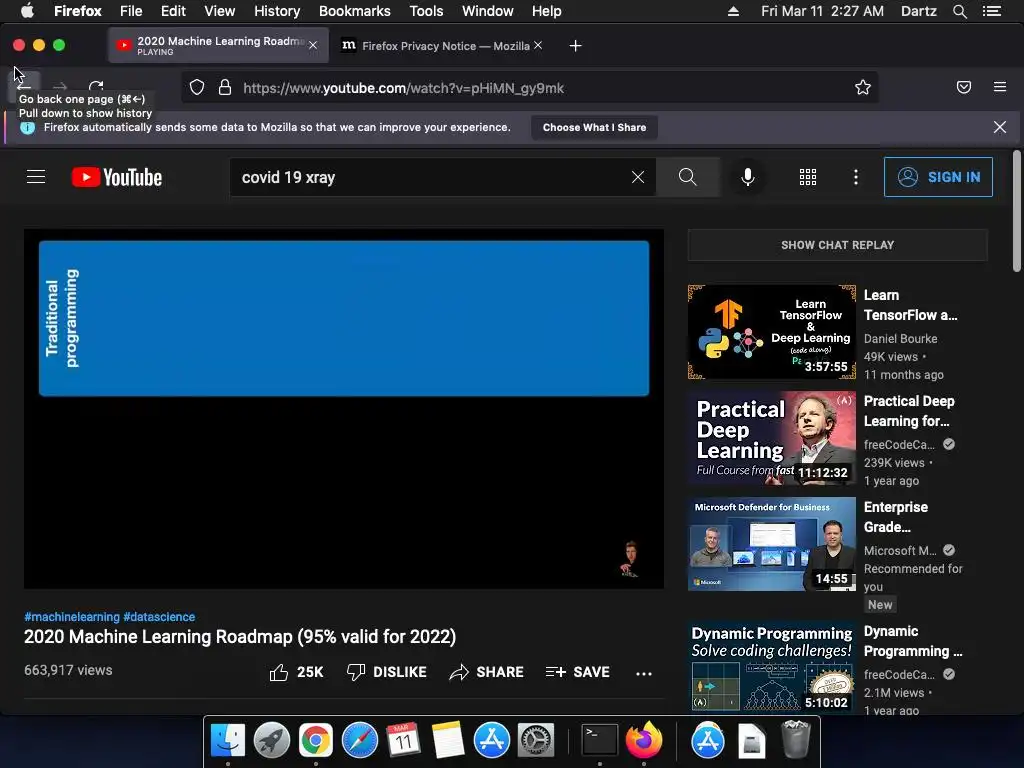Open a new tab with plus button

pyautogui.click(x=575, y=46)
